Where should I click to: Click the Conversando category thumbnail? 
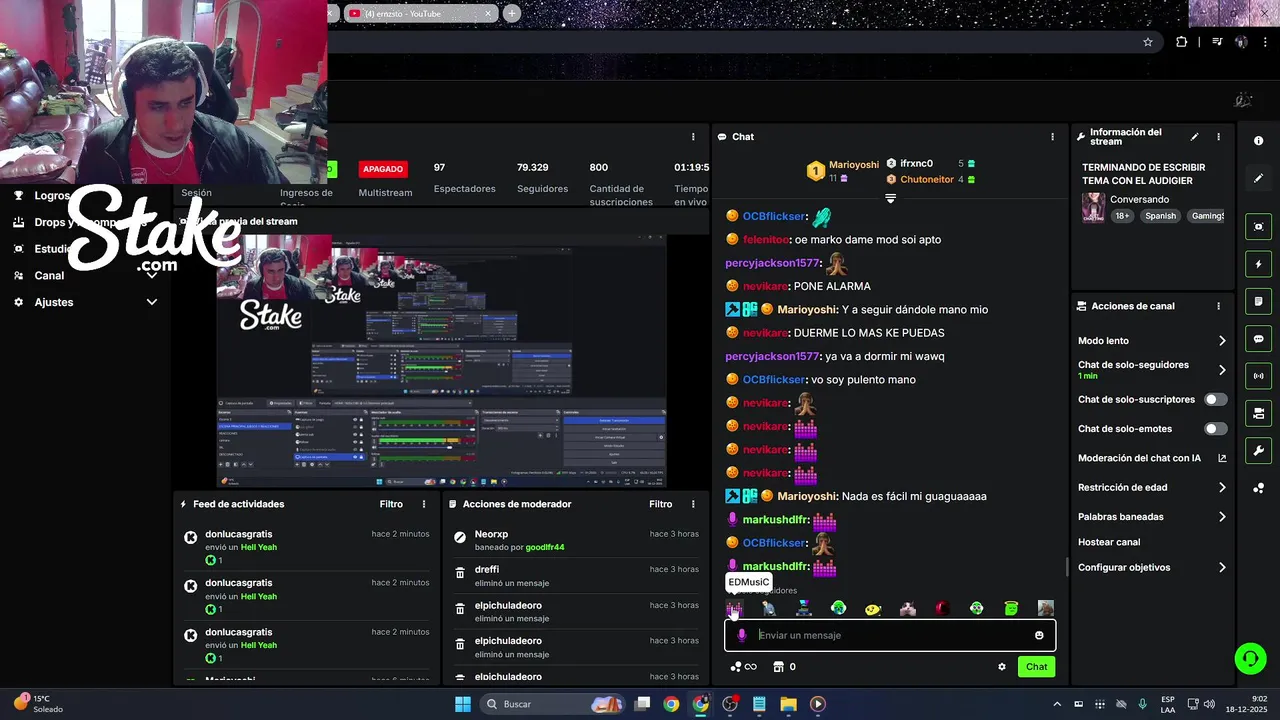coord(1093,207)
